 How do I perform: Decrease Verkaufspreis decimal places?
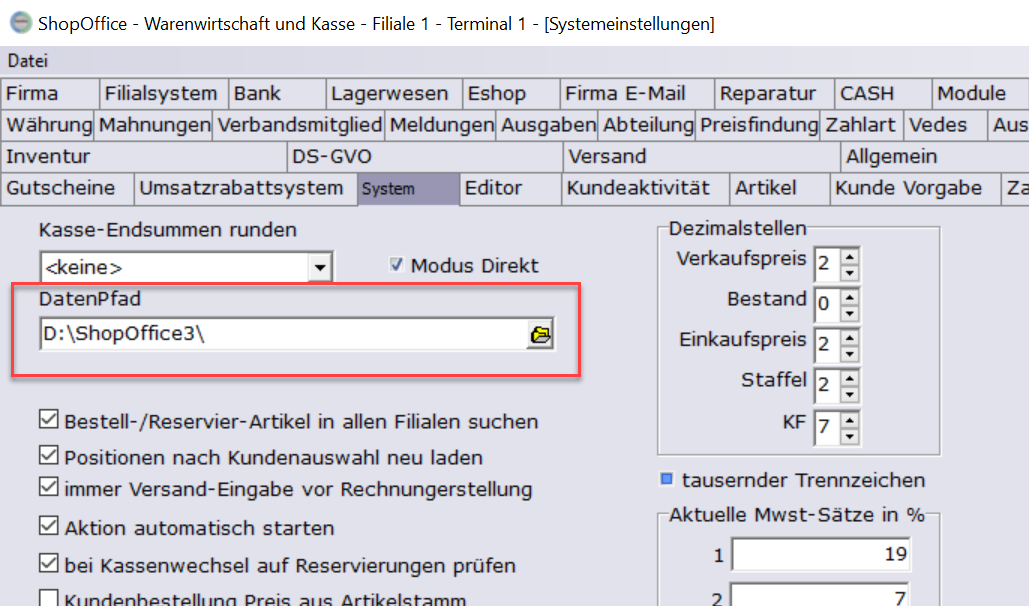[850, 272]
